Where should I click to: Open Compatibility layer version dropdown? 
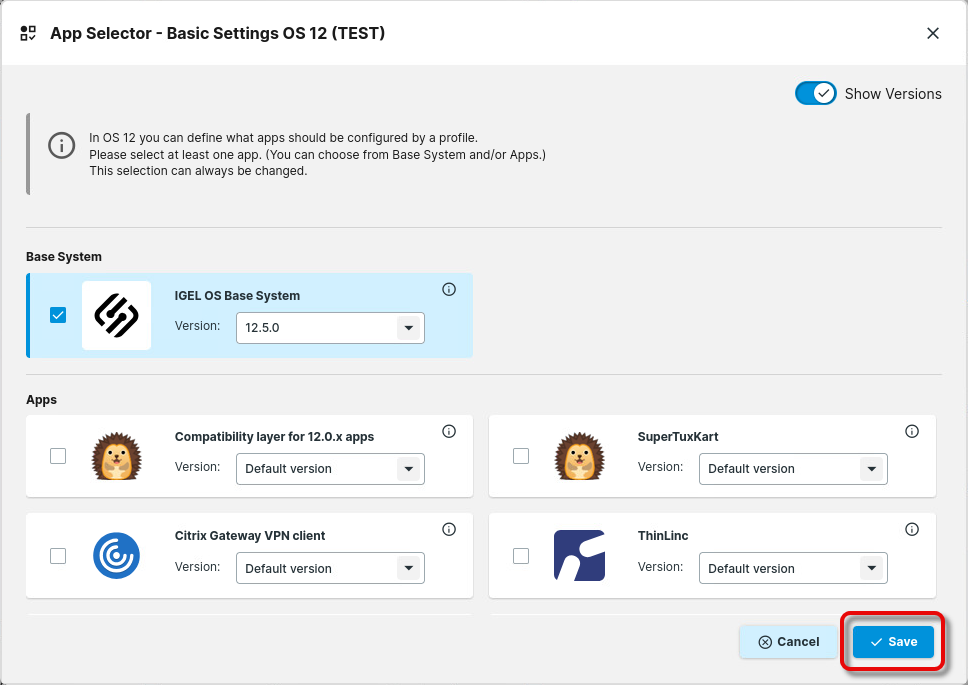click(330, 469)
